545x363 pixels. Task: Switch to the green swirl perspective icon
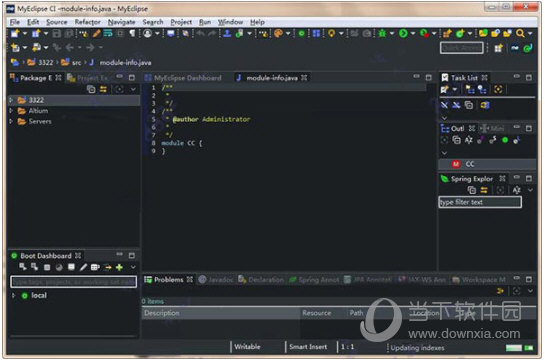coord(528,48)
